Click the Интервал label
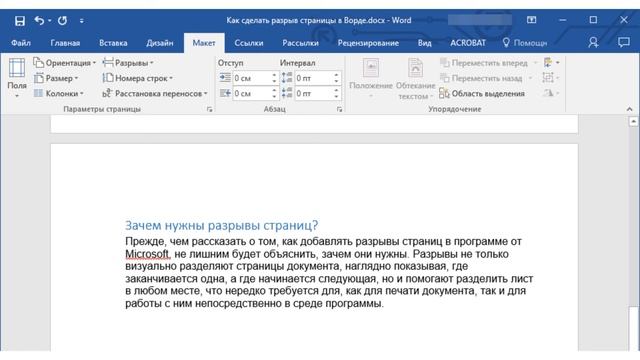The height and width of the screenshot is (360, 640). (x=298, y=63)
